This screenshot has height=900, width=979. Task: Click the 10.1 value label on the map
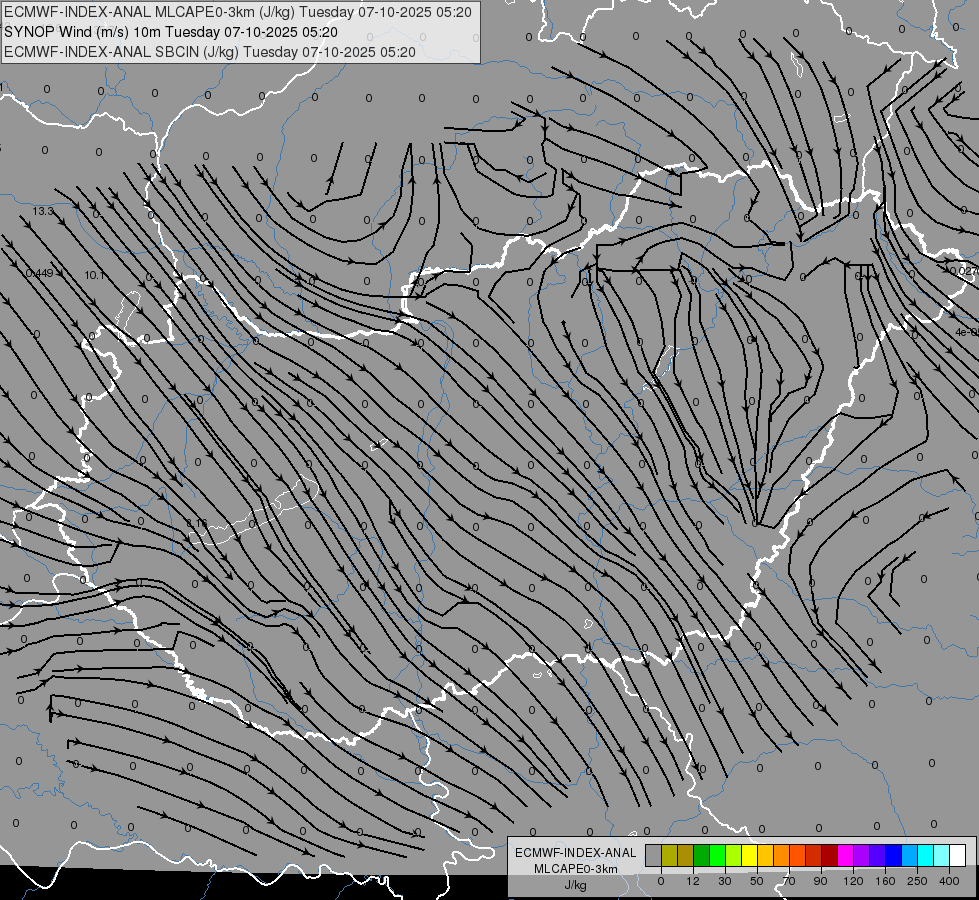click(95, 275)
